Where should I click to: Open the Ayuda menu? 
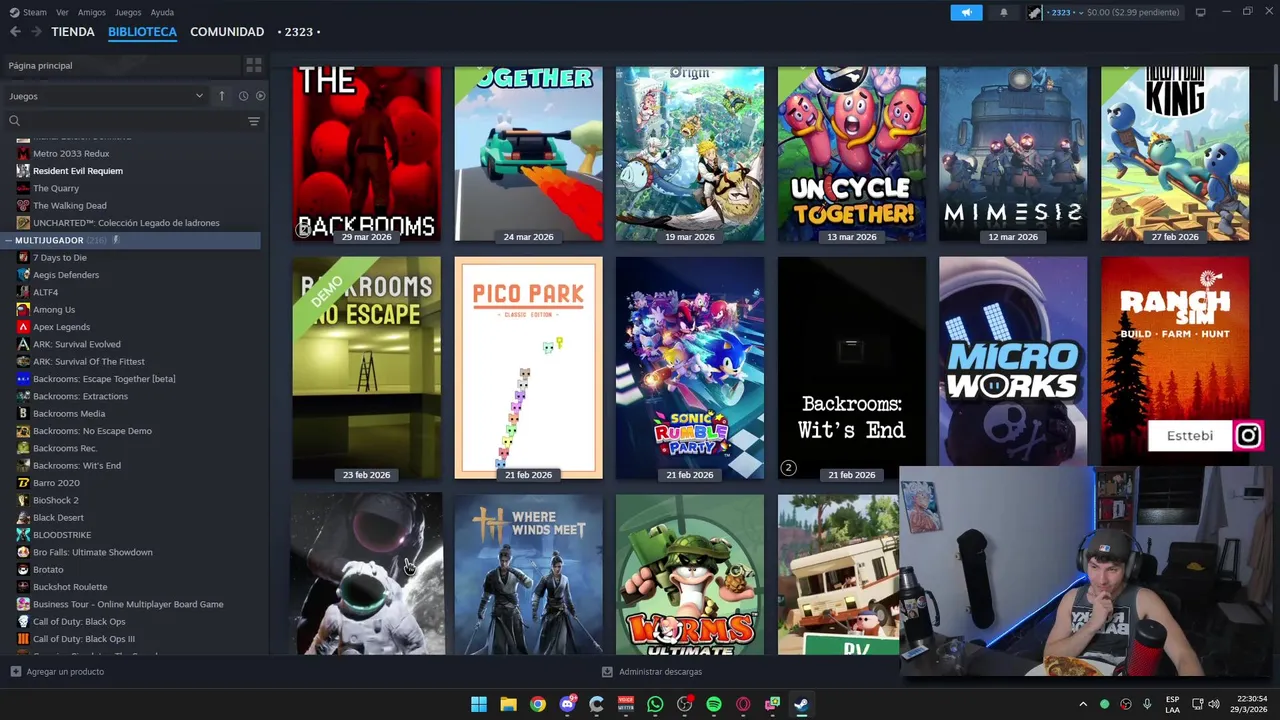[x=162, y=12]
